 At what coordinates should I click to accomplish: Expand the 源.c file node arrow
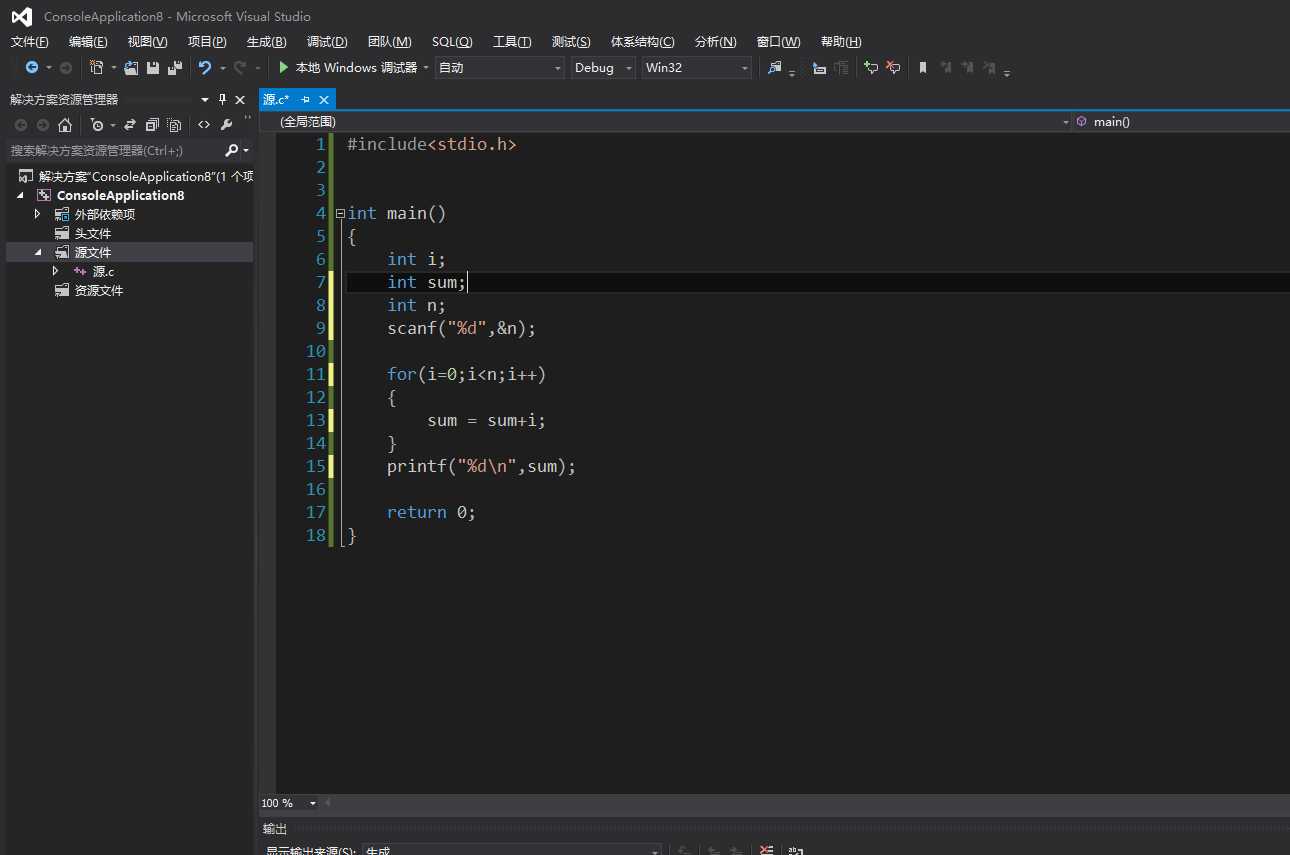pyautogui.click(x=56, y=271)
